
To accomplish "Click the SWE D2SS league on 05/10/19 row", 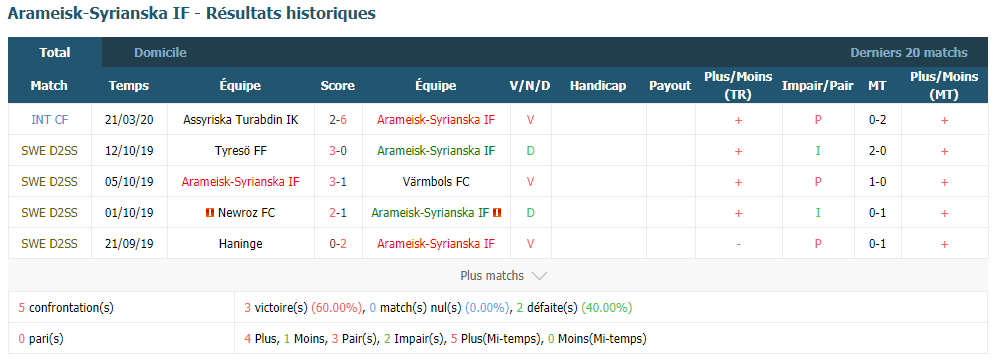I will 49,182.
